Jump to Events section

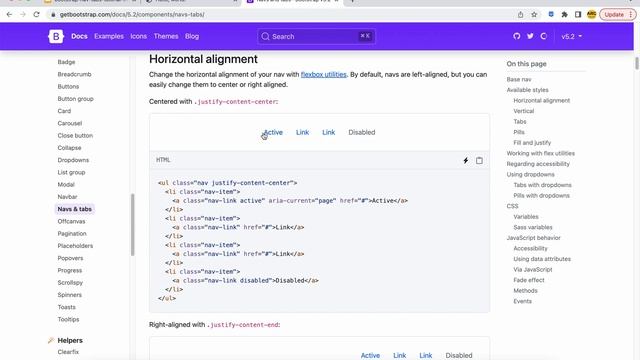522,301
